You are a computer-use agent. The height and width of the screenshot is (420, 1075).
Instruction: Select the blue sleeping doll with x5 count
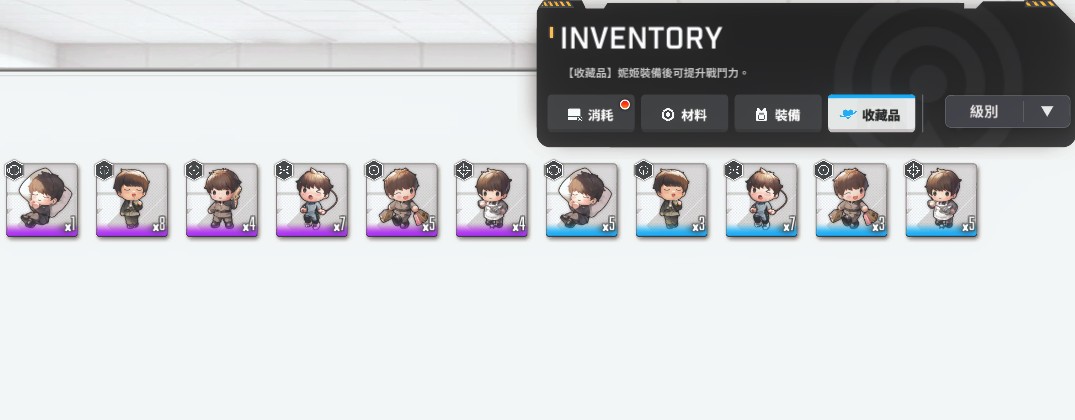(581, 200)
